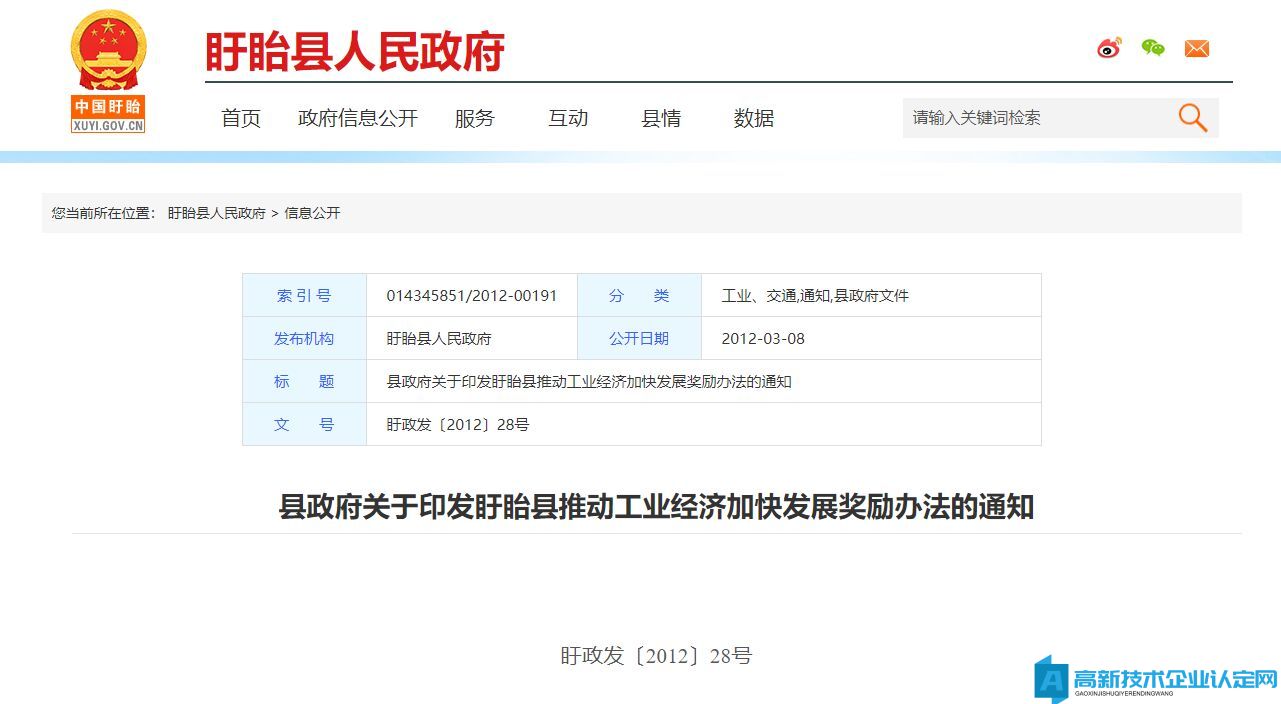Open the 互动 navigation item
The width and height of the screenshot is (1281, 704).
pyautogui.click(x=568, y=118)
